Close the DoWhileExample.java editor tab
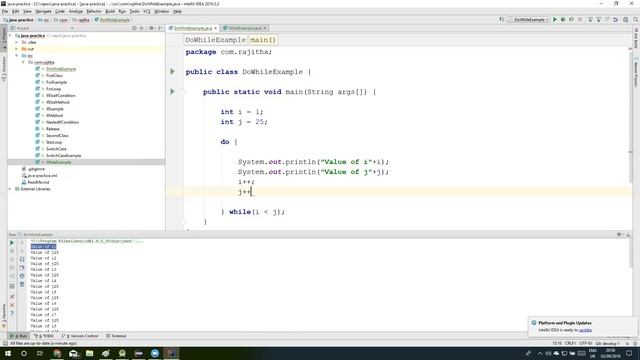640x360 pixels. [x=216, y=28]
